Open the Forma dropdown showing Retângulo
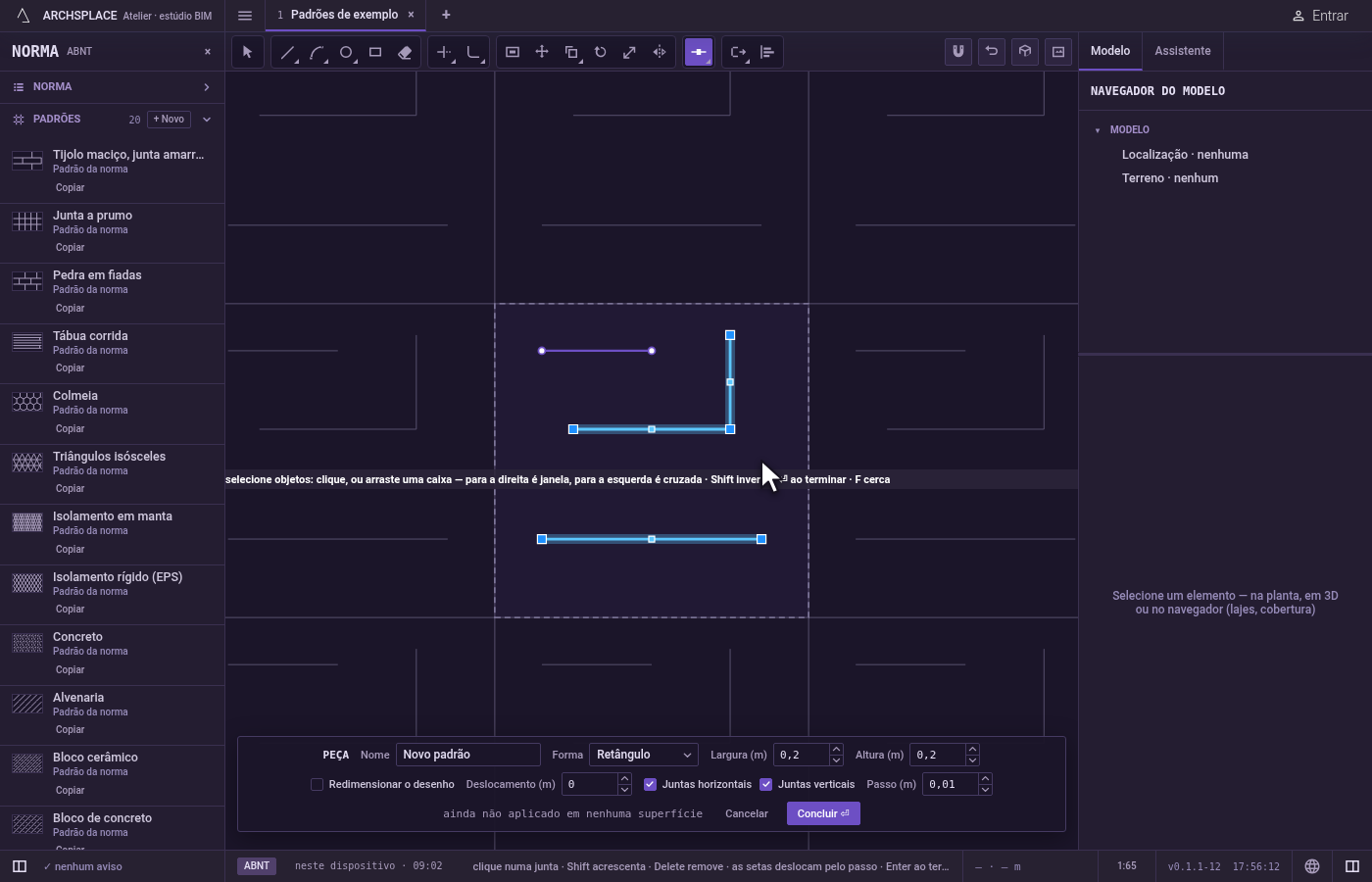Image resolution: width=1372 pixels, height=882 pixels. (x=644, y=755)
